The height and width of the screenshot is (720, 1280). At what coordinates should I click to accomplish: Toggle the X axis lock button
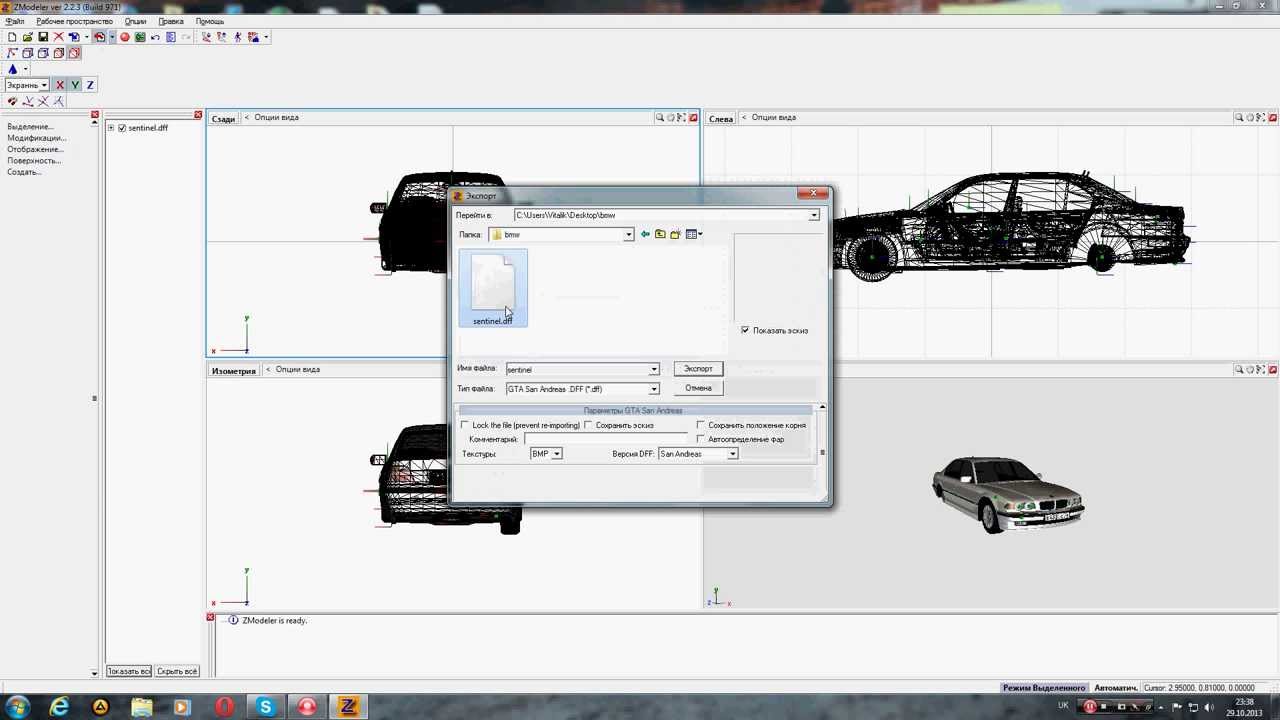(60, 85)
